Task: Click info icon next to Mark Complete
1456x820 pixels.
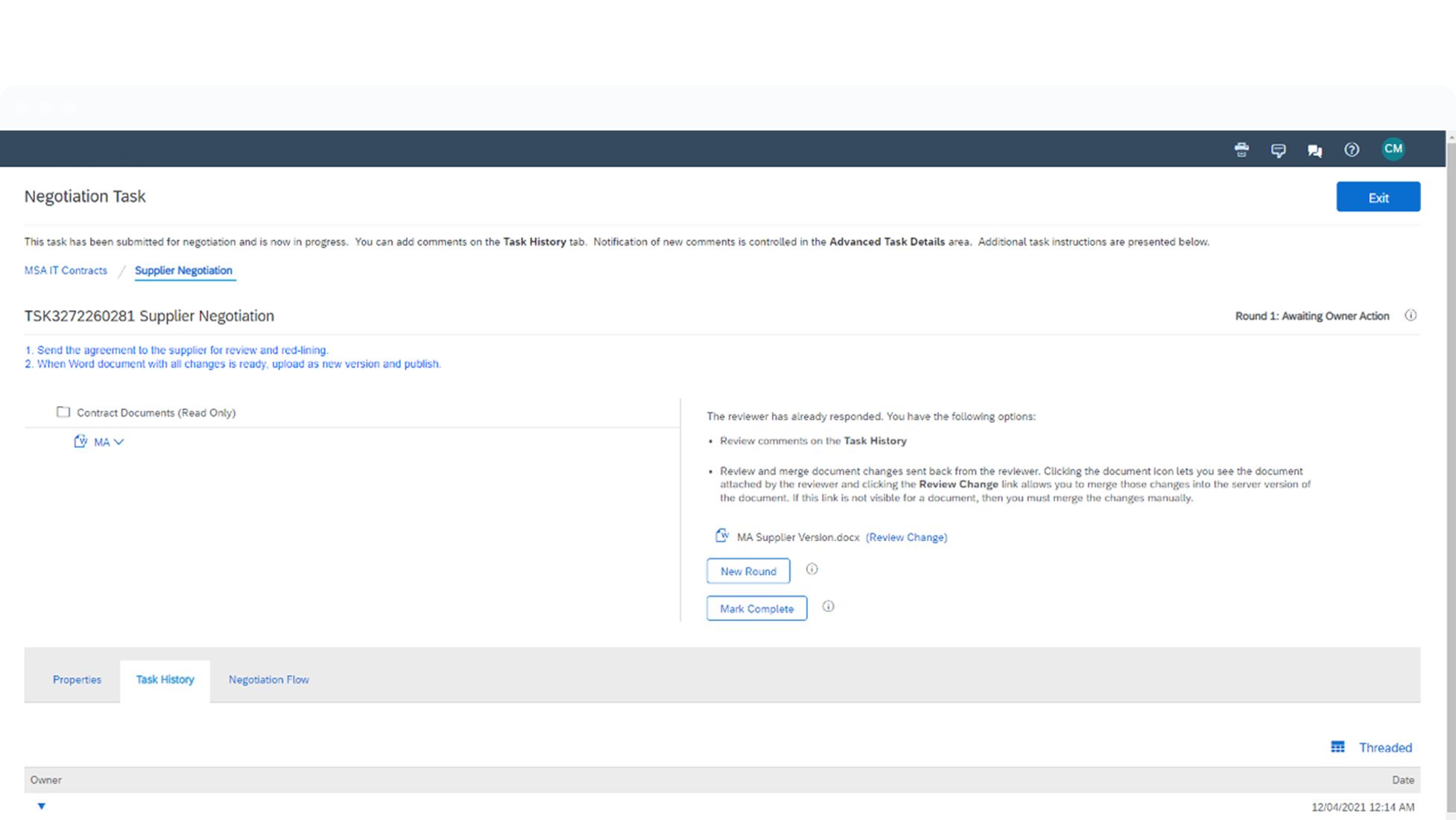Action: 828,607
